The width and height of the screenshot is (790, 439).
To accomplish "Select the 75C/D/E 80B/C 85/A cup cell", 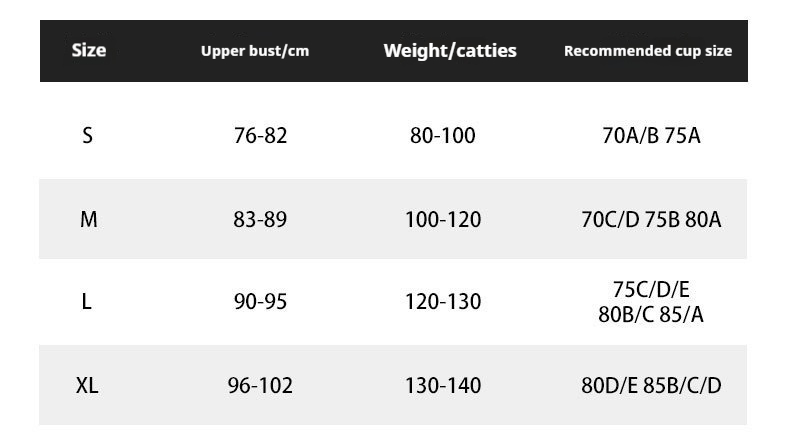I will 651,302.
